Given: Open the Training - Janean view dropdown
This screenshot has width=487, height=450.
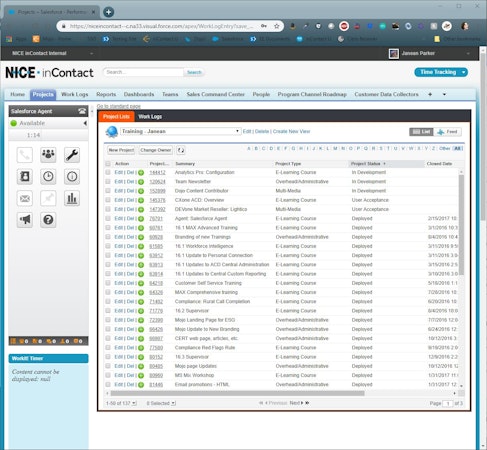Looking at the screenshot, I should click(x=180, y=131).
